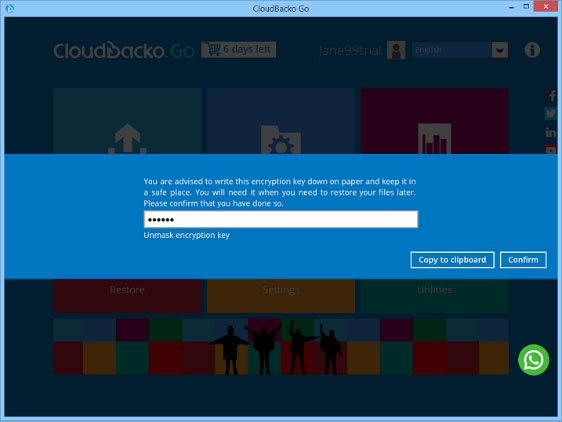The width and height of the screenshot is (562, 422).
Task: Click the Confirm button
Action: click(523, 260)
